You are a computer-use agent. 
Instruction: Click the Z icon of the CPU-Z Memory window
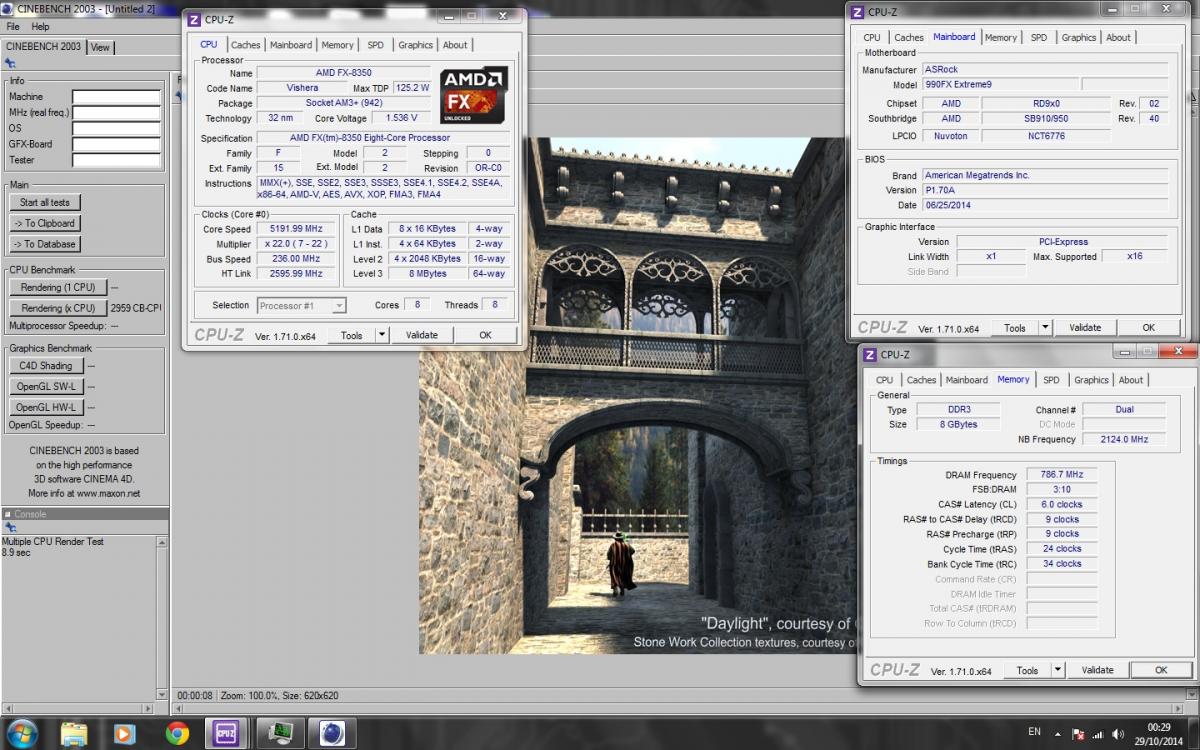pos(869,354)
